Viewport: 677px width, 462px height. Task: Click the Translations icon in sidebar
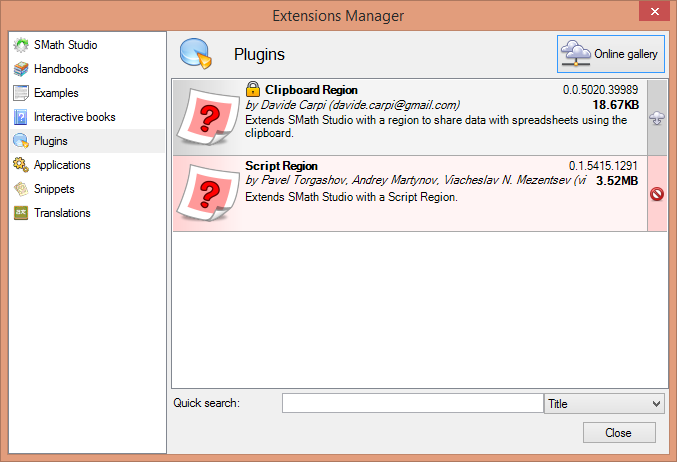(x=20, y=213)
